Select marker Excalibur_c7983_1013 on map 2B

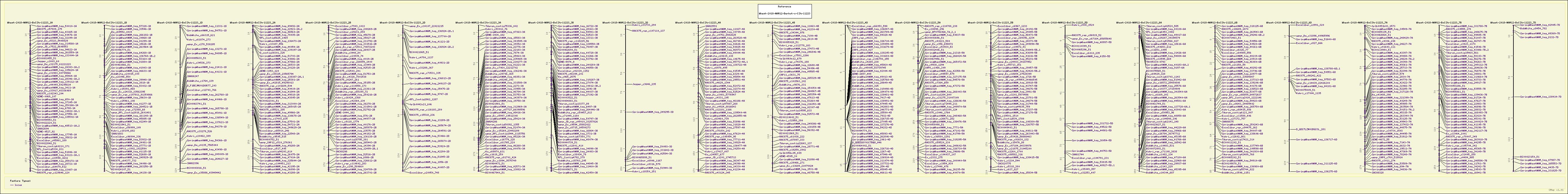[349, 26]
